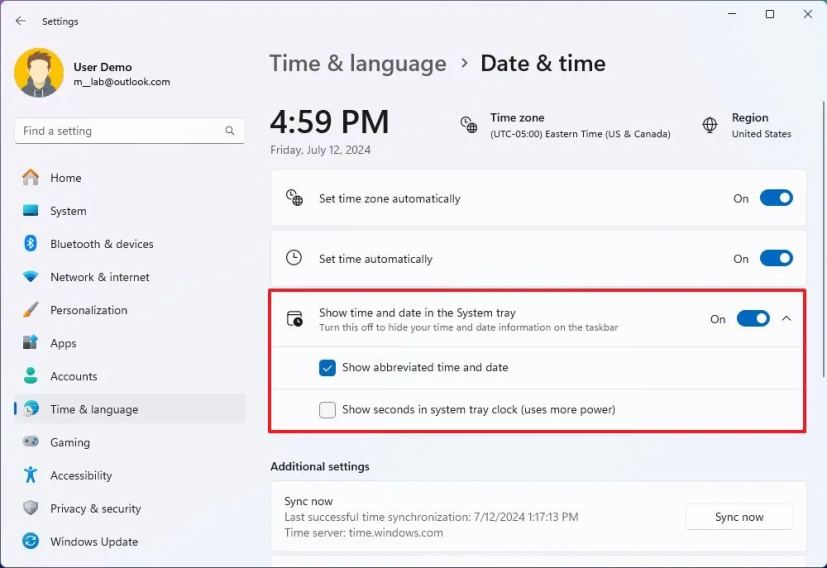Click the Home house icon
The height and width of the screenshot is (568, 827).
[31, 177]
